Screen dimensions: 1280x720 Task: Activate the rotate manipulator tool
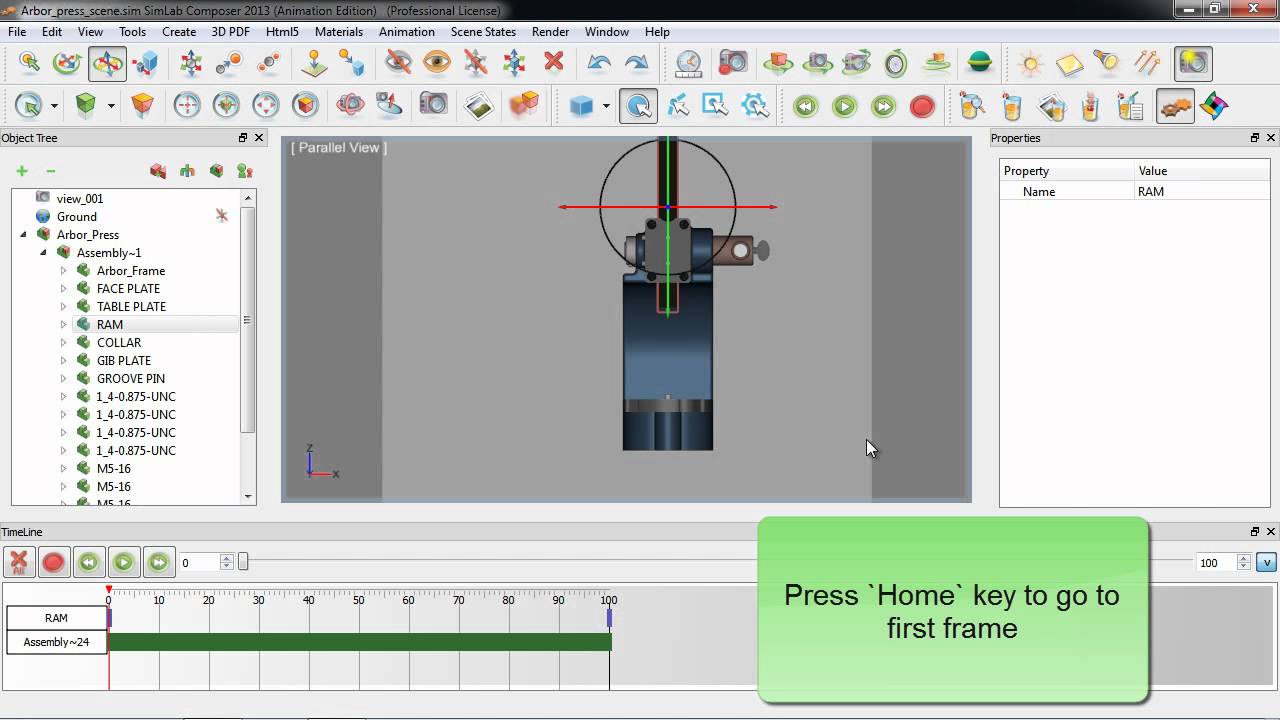click(67, 64)
